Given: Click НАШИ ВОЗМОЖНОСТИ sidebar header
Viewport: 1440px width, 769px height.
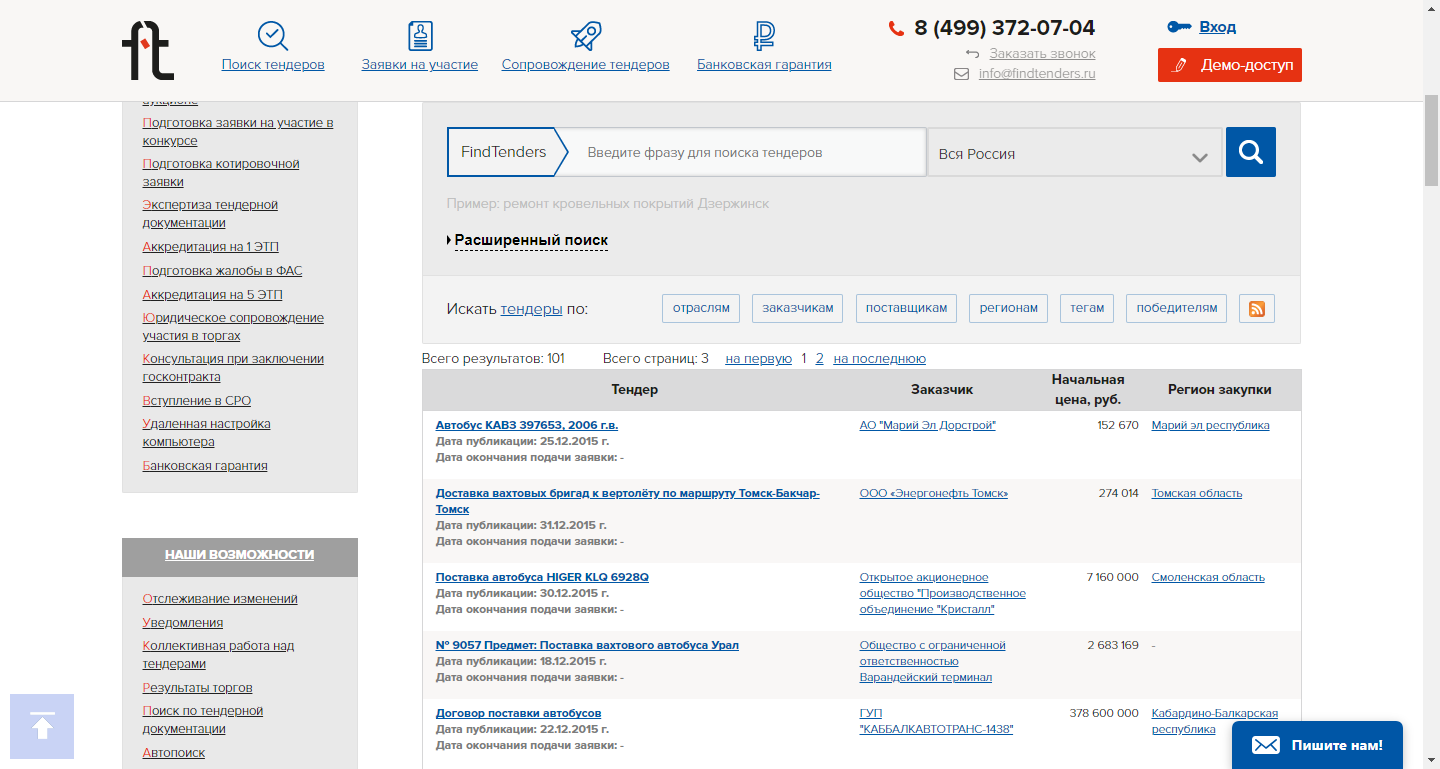Looking at the screenshot, I should [x=239, y=555].
